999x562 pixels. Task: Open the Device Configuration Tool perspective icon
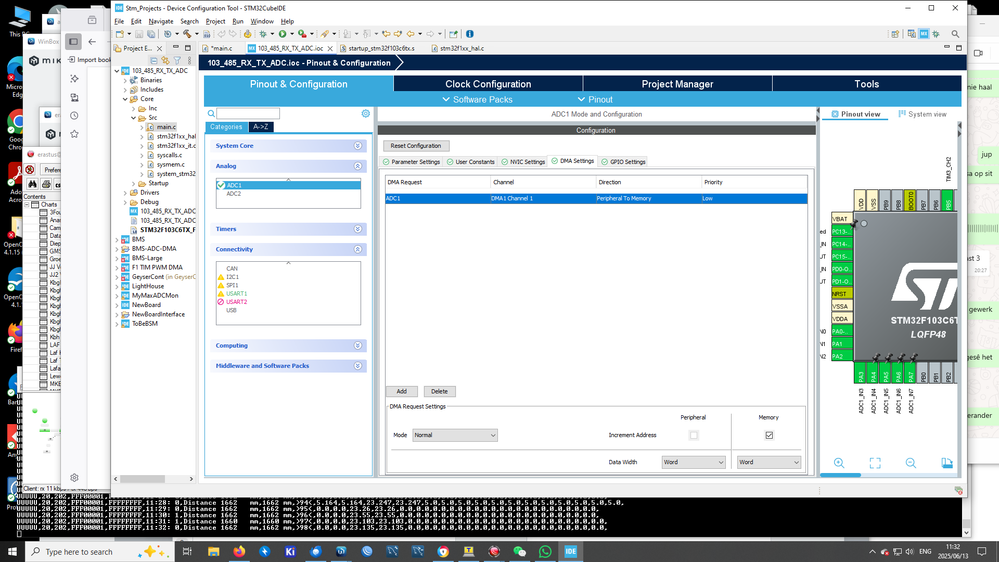tap(924, 34)
